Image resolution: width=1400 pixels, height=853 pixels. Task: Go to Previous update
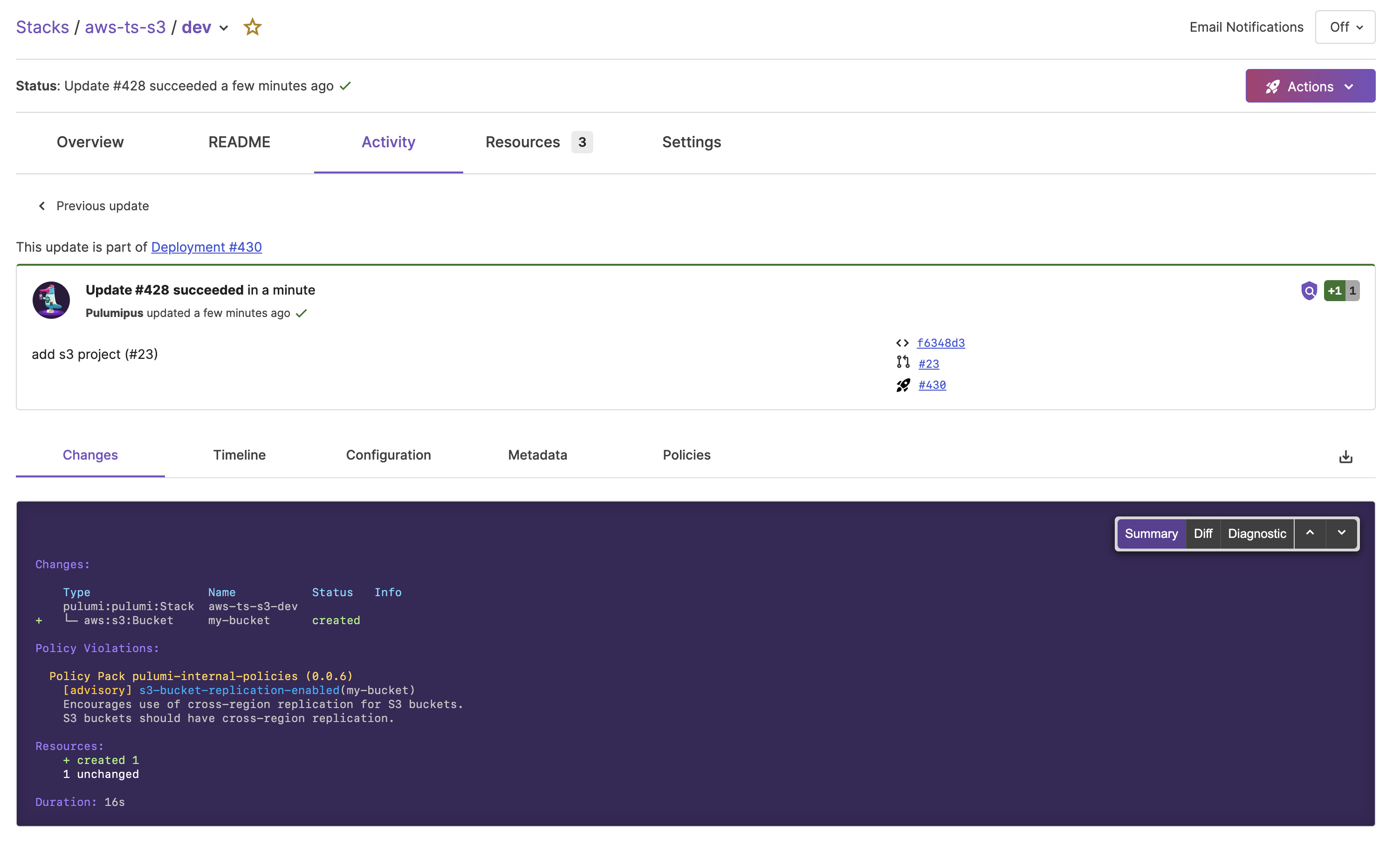93,206
